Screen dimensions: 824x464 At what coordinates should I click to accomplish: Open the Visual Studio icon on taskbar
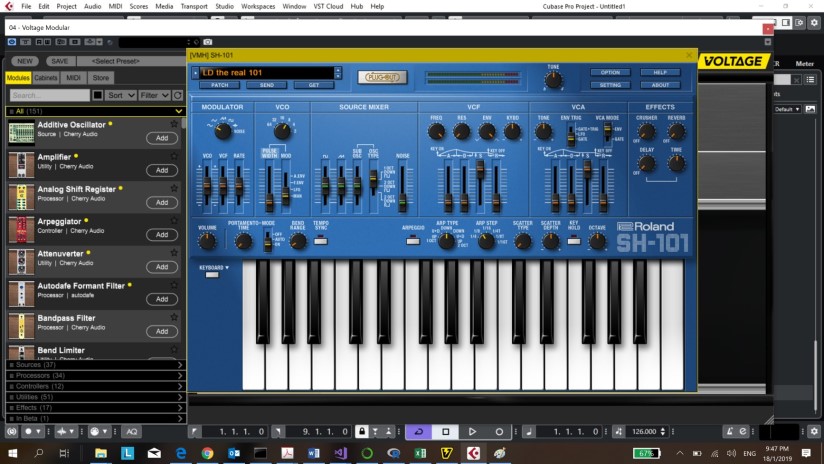(340, 452)
